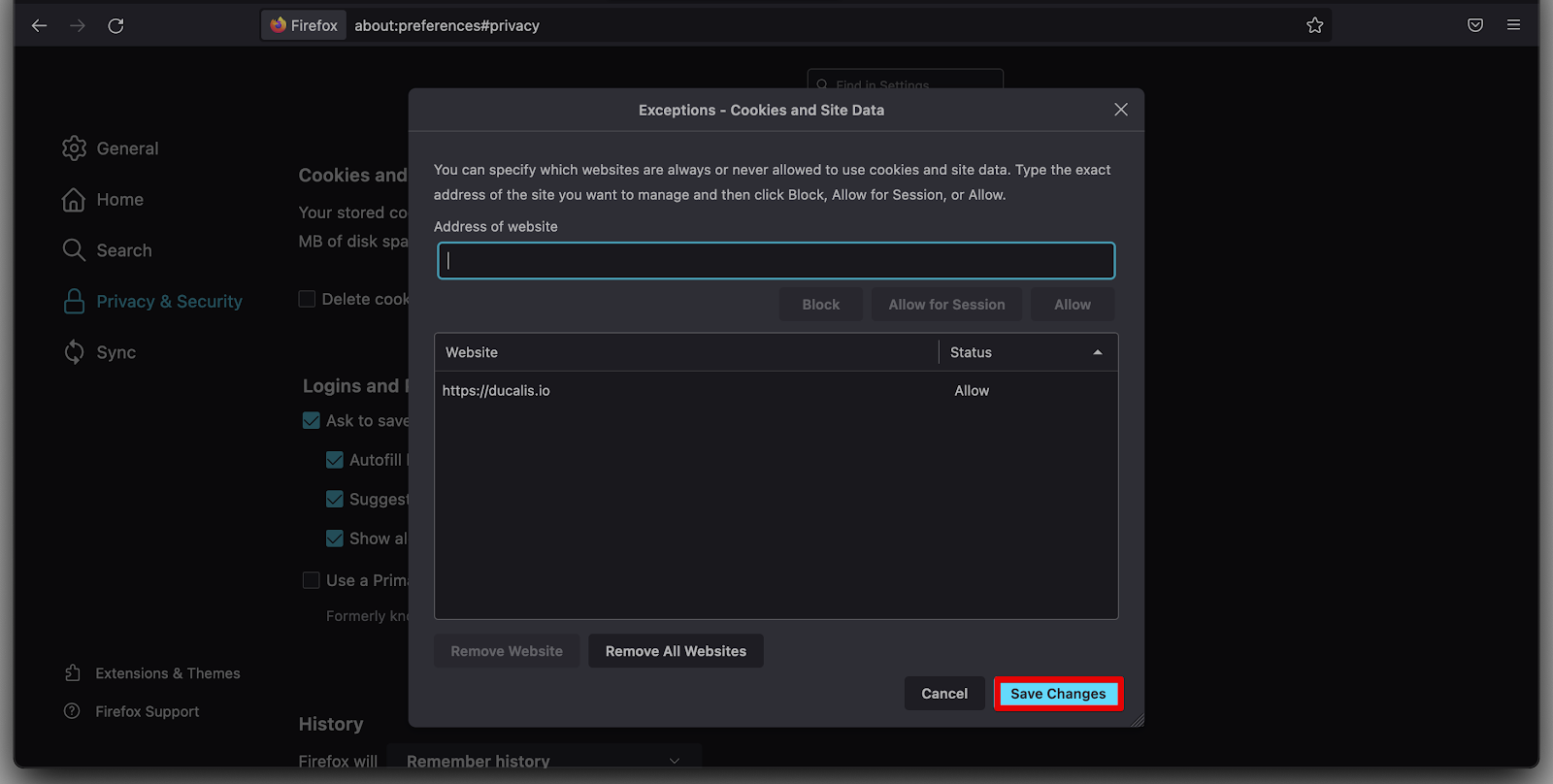Open the Pocket save icon
Image resolution: width=1553 pixels, height=784 pixels.
[x=1474, y=26]
